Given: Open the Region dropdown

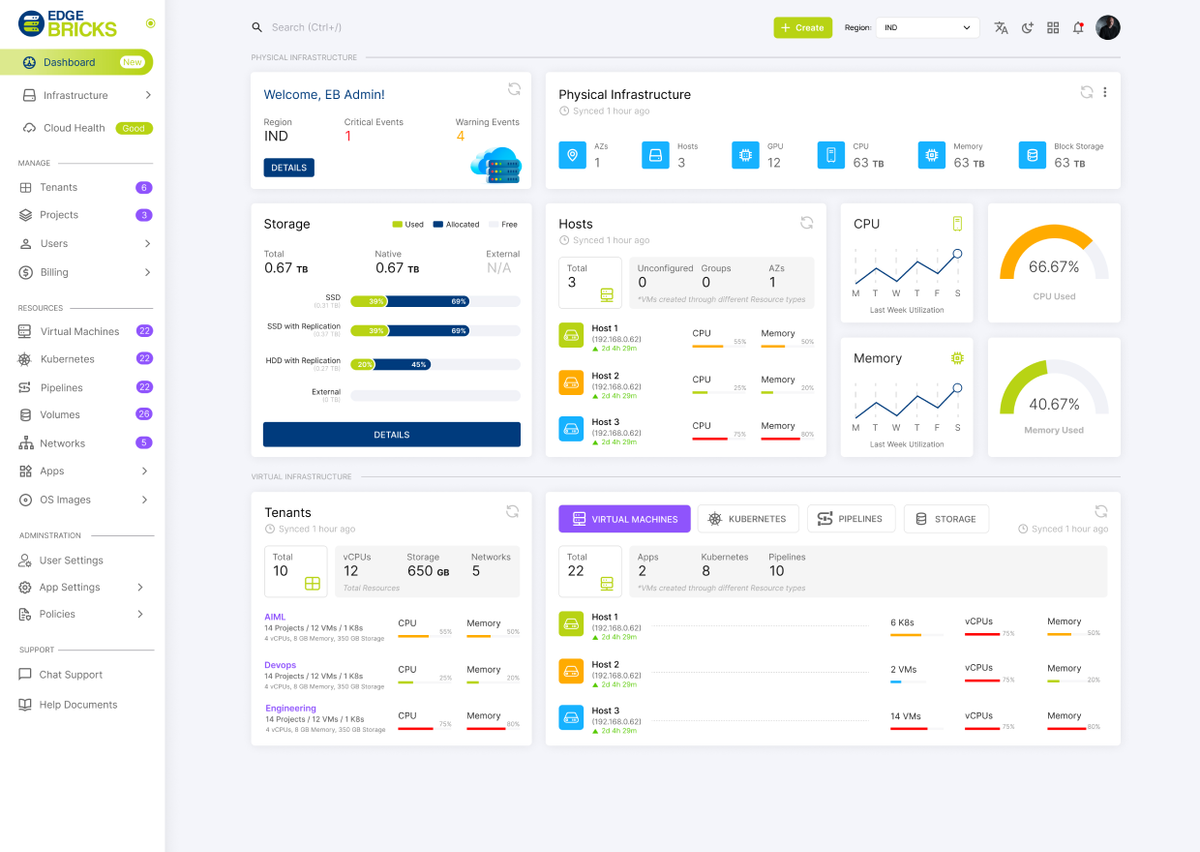Looking at the screenshot, I should click(x=927, y=28).
